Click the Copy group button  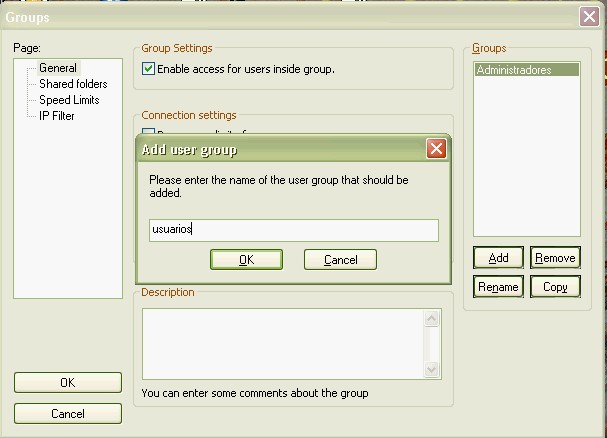pos(555,287)
